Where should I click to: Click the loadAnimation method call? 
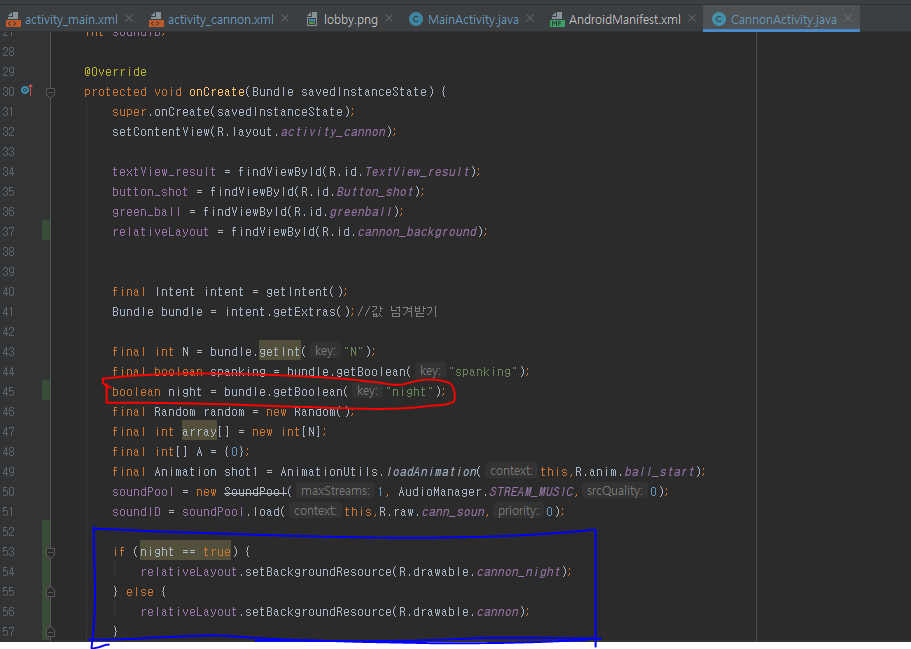(432, 472)
